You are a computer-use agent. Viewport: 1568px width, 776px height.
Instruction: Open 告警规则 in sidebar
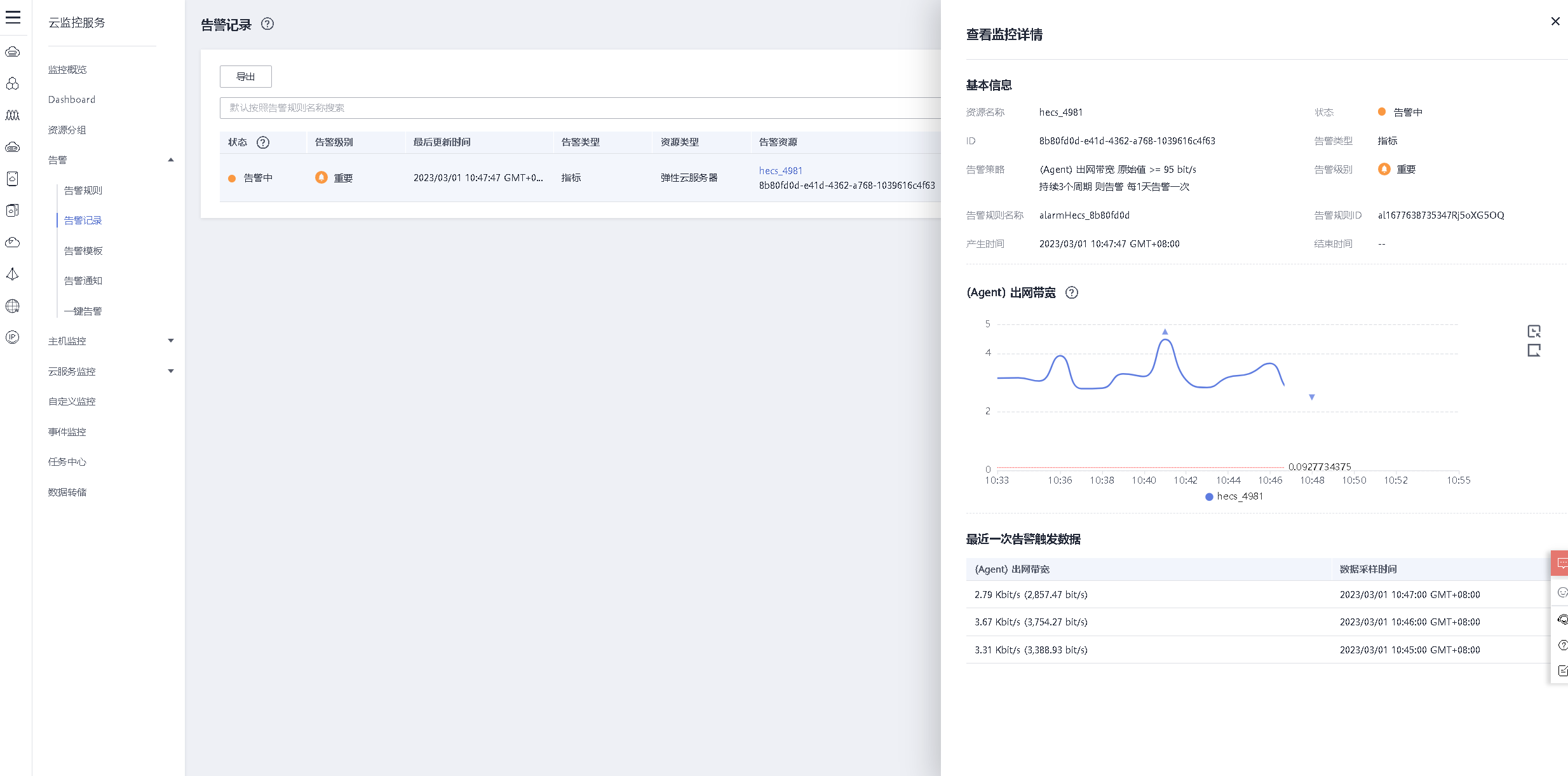(x=83, y=191)
